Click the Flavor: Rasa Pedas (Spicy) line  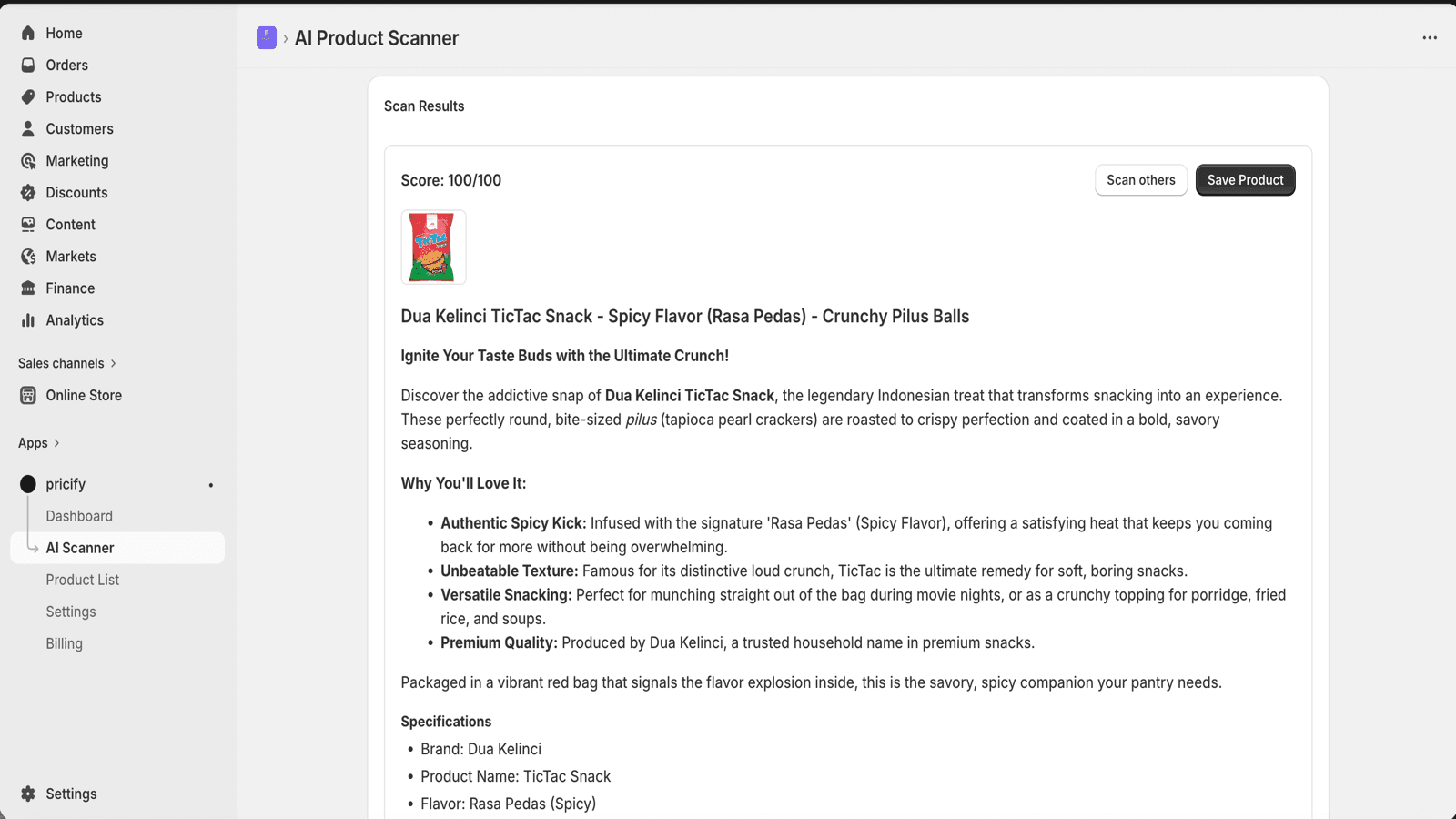[509, 804]
